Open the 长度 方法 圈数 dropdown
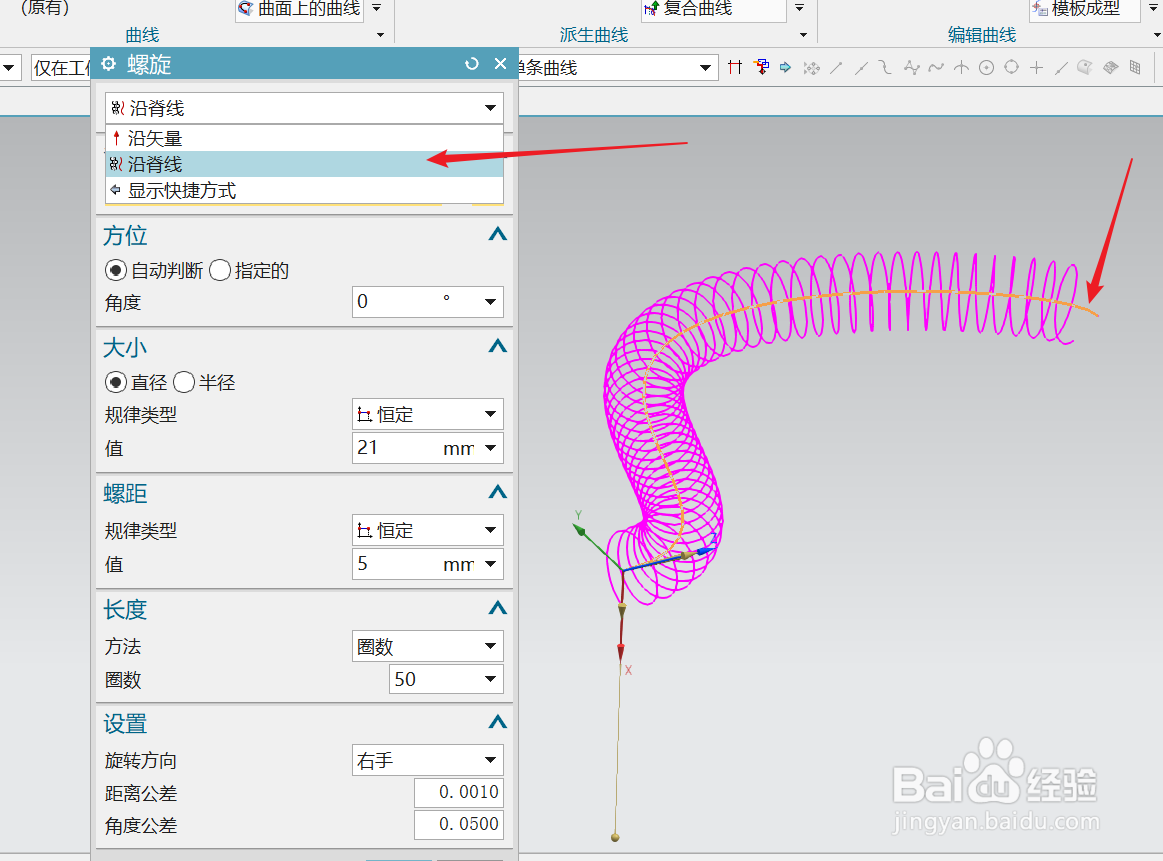 pyautogui.click(x=428, y=647)
